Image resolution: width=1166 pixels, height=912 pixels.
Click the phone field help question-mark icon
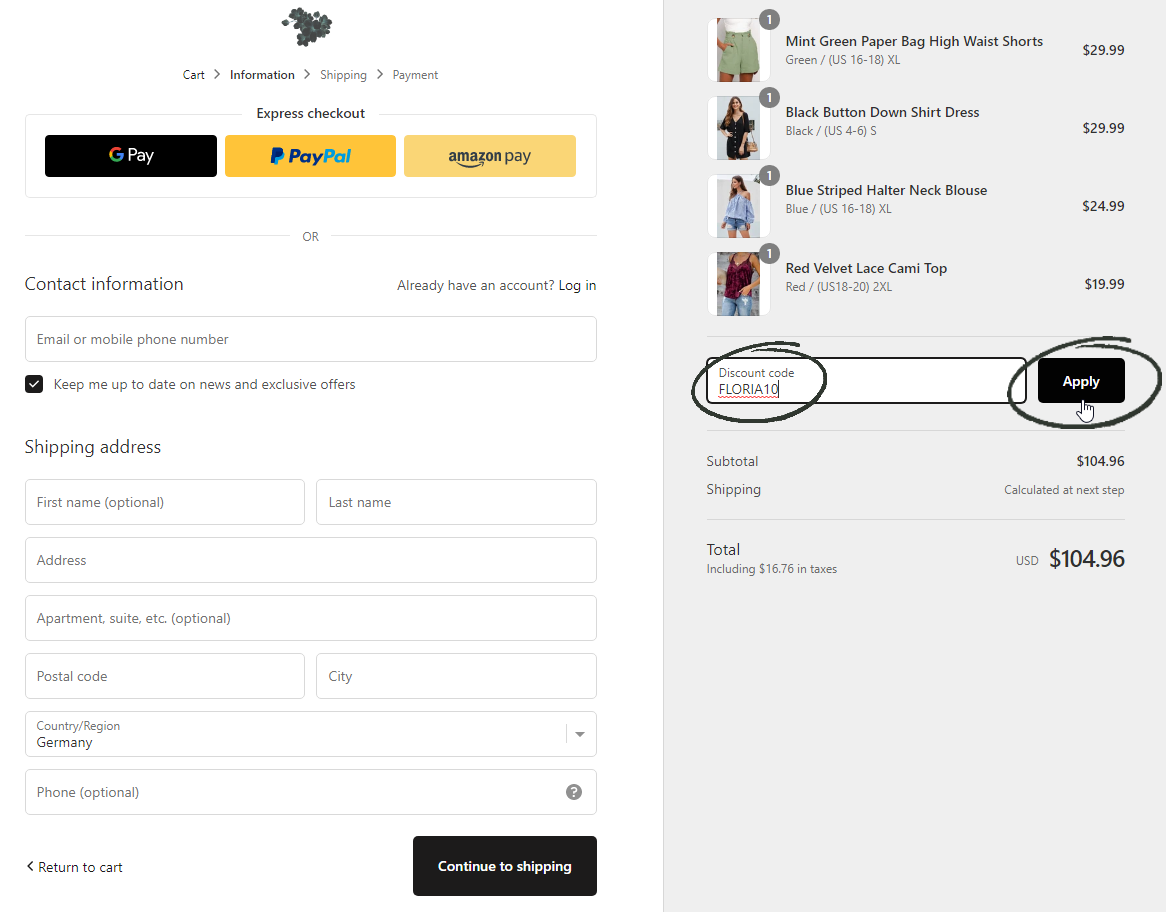tap(573, 792)
